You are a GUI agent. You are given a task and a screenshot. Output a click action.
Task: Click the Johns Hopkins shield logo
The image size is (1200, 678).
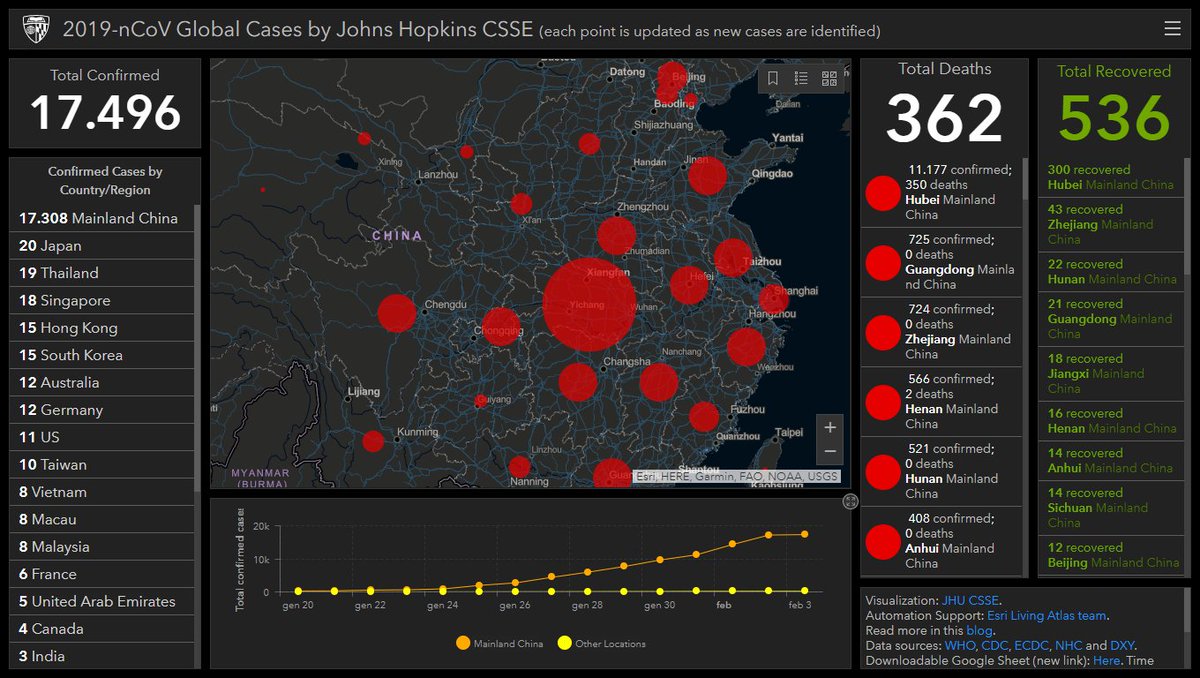(x=36, y=28)
